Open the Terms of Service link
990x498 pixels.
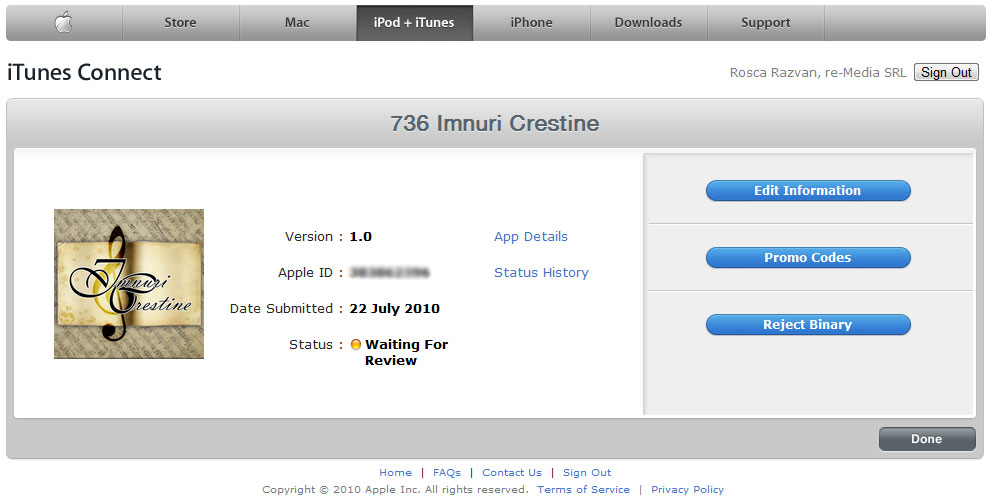pyautogui.click(x=583, y=490)
